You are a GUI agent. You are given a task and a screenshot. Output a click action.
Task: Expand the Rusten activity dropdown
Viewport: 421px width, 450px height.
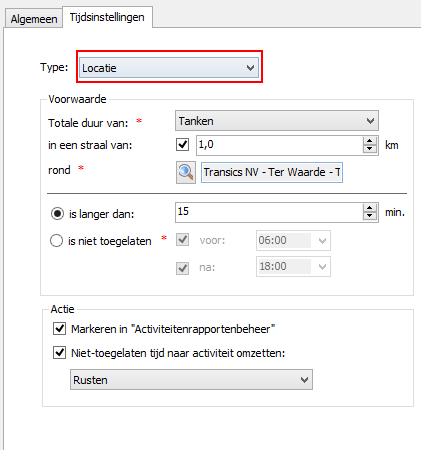191,380
